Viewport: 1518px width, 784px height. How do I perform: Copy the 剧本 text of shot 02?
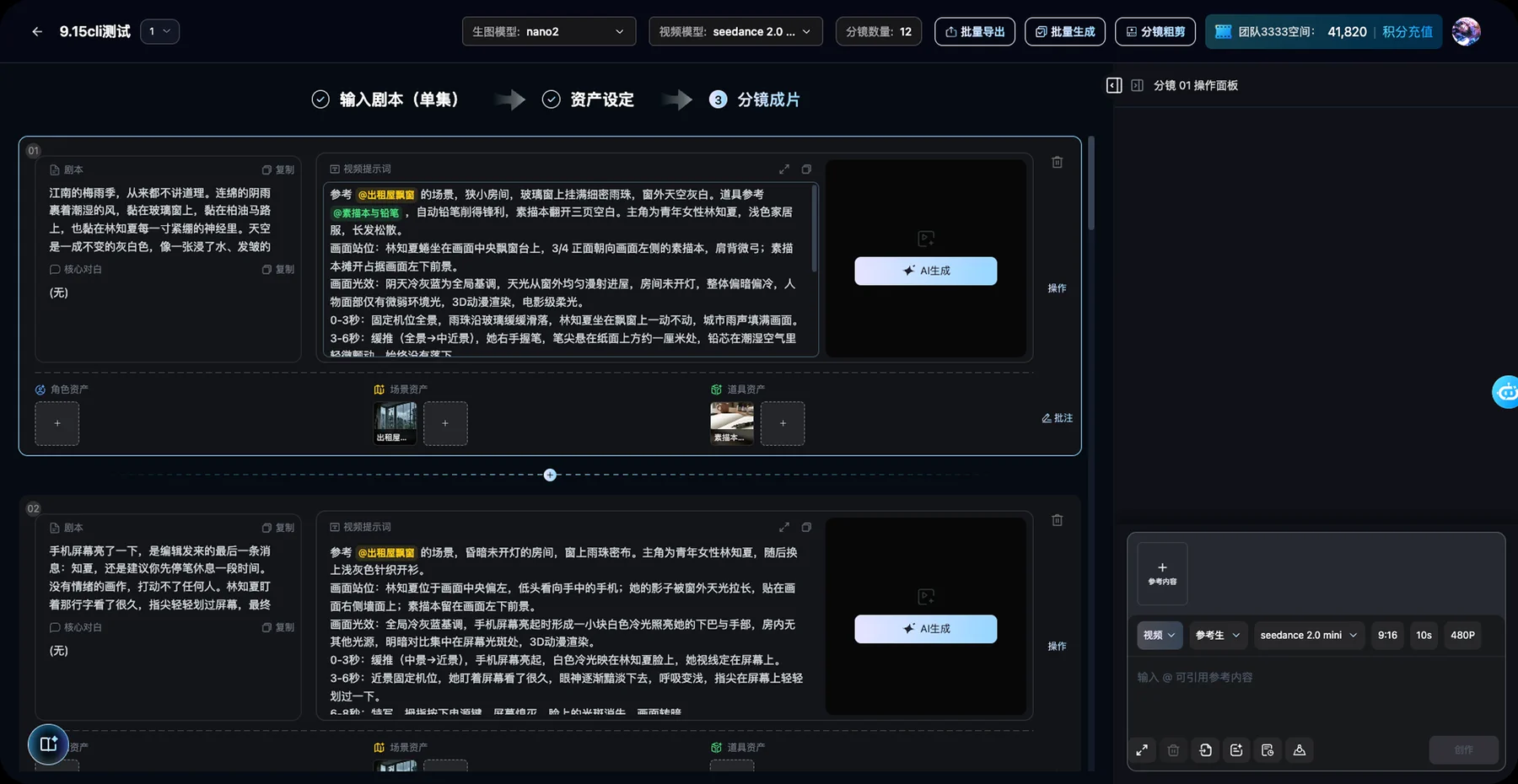click(278, 528)
